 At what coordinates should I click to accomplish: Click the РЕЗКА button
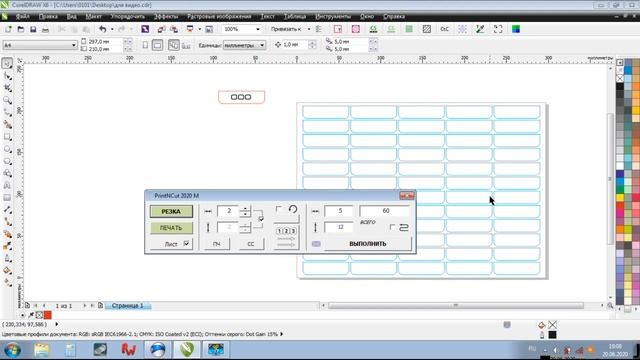tap(171, 211)
